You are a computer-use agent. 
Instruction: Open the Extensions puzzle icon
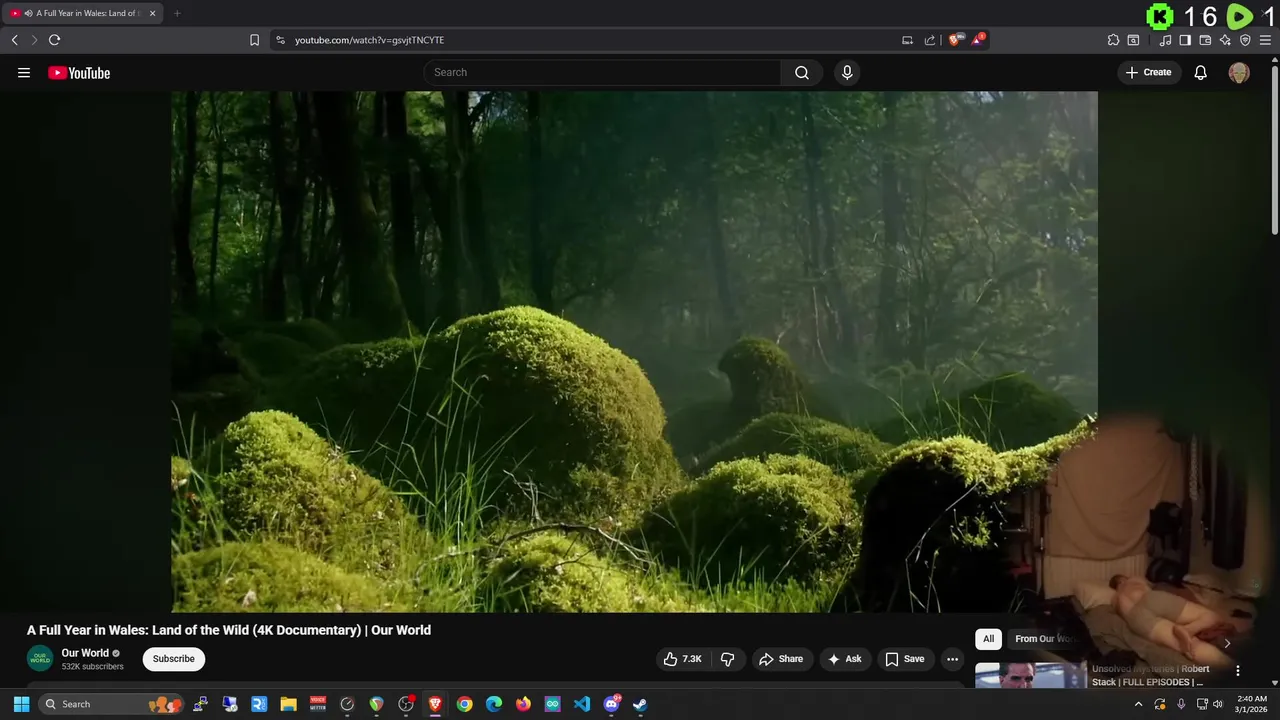point(1113,40)
